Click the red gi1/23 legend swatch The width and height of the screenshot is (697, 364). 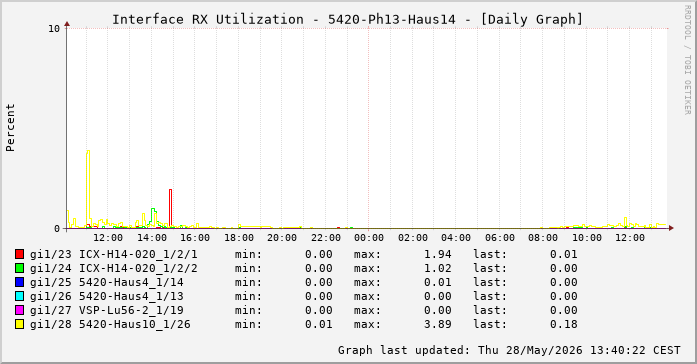(x=19, y=254)
